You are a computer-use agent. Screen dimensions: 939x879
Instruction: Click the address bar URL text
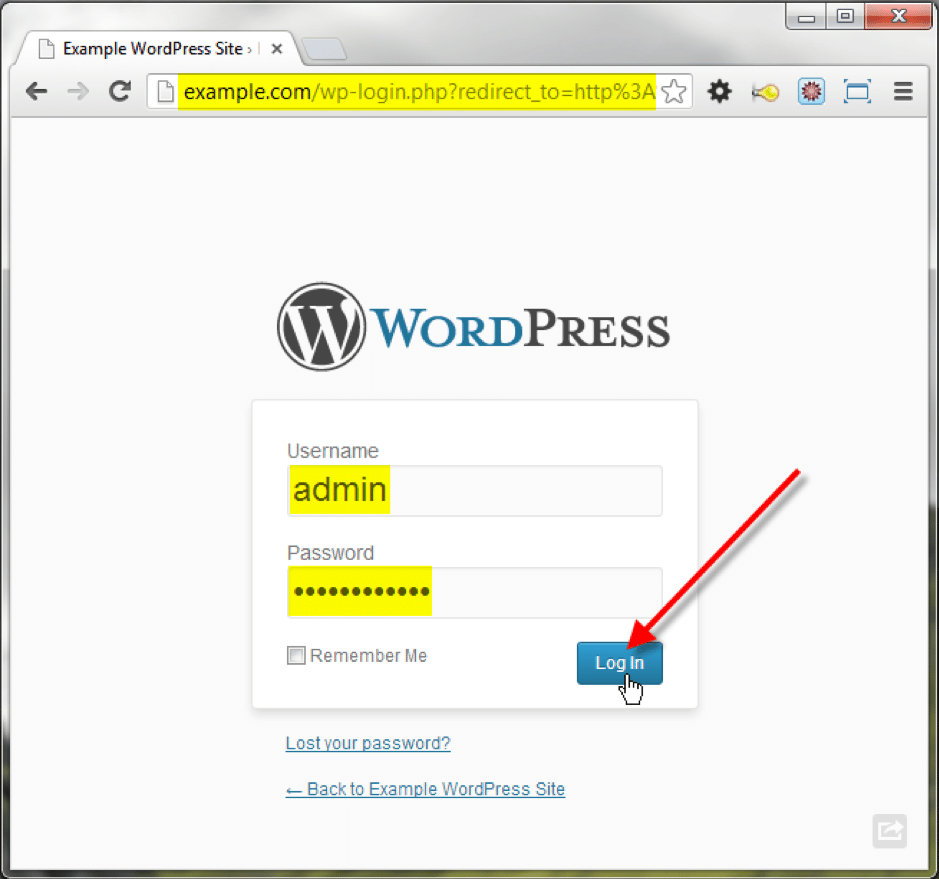point(419,92)
